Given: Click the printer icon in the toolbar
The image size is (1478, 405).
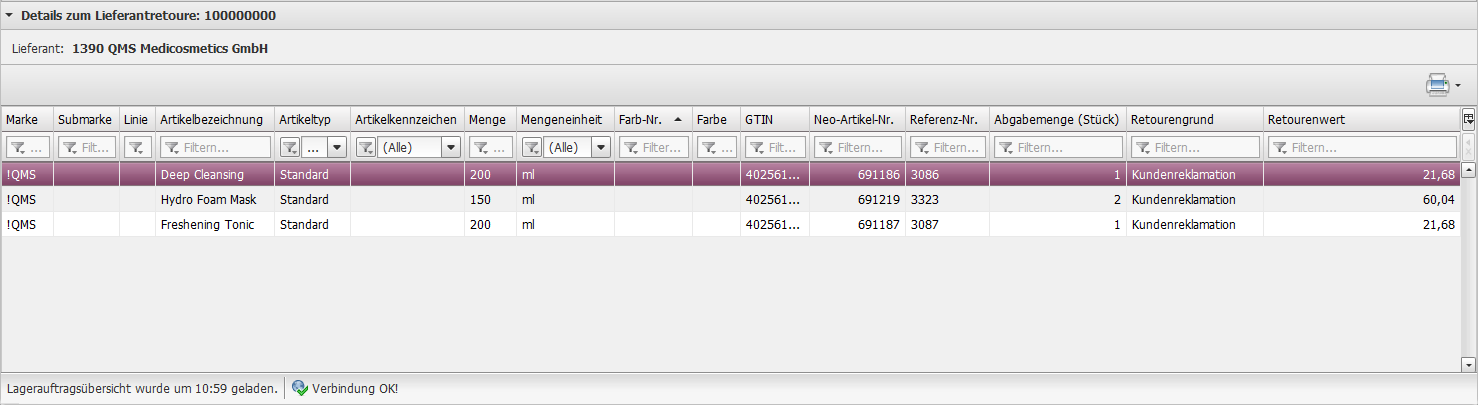Looking at the screenshot, I should (x=1437, y=85).
